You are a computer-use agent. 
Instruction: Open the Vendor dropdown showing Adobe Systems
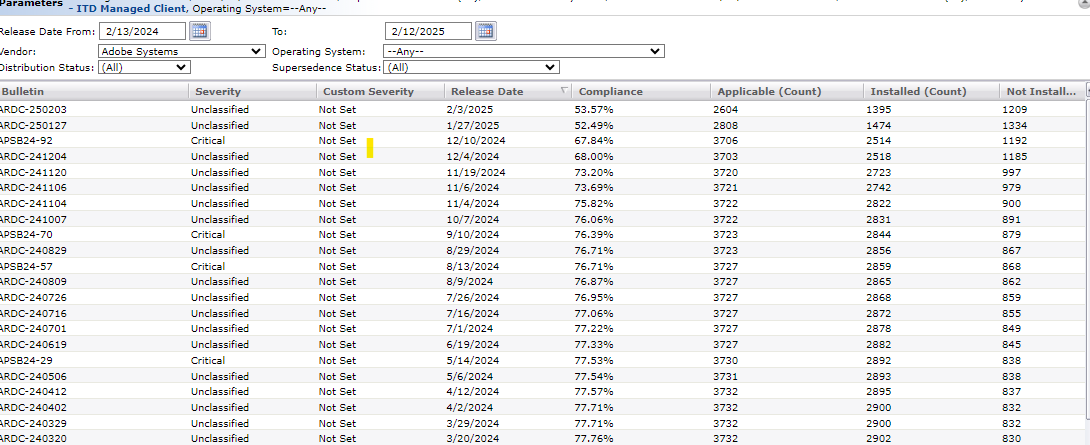pyautogui.click(x=182, y=51)
